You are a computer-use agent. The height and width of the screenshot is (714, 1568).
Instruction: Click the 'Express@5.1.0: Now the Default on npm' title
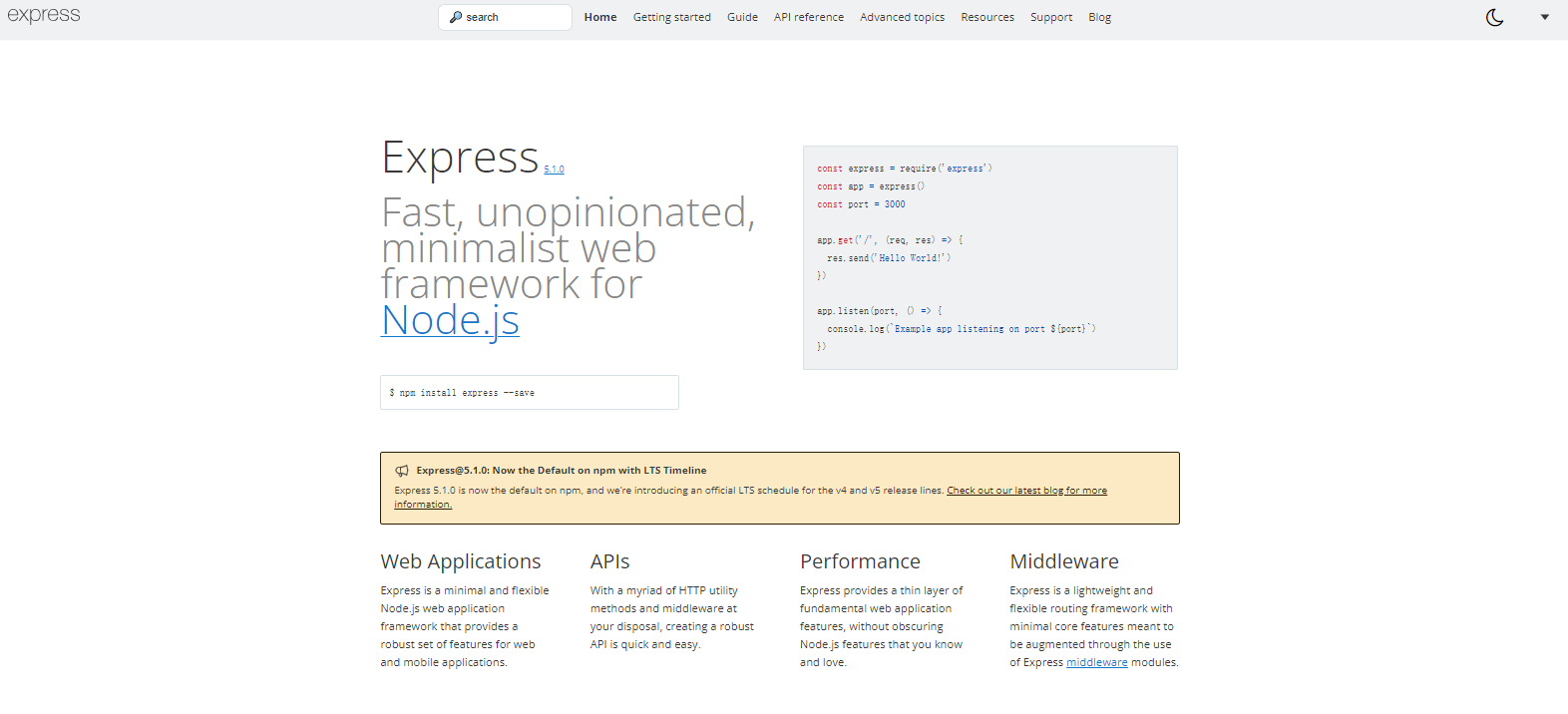[x=562, y=471]
